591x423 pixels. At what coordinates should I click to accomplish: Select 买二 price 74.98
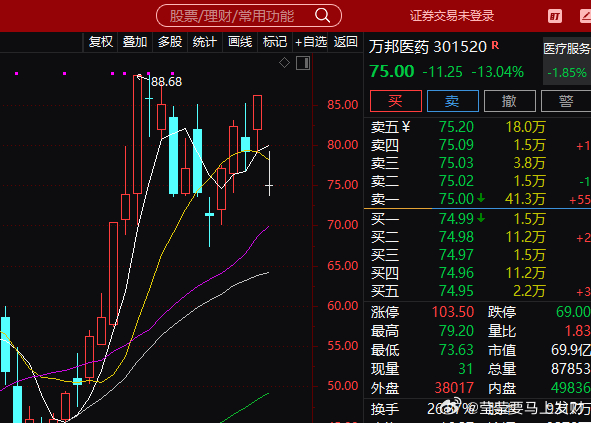[x=456, y=237]
